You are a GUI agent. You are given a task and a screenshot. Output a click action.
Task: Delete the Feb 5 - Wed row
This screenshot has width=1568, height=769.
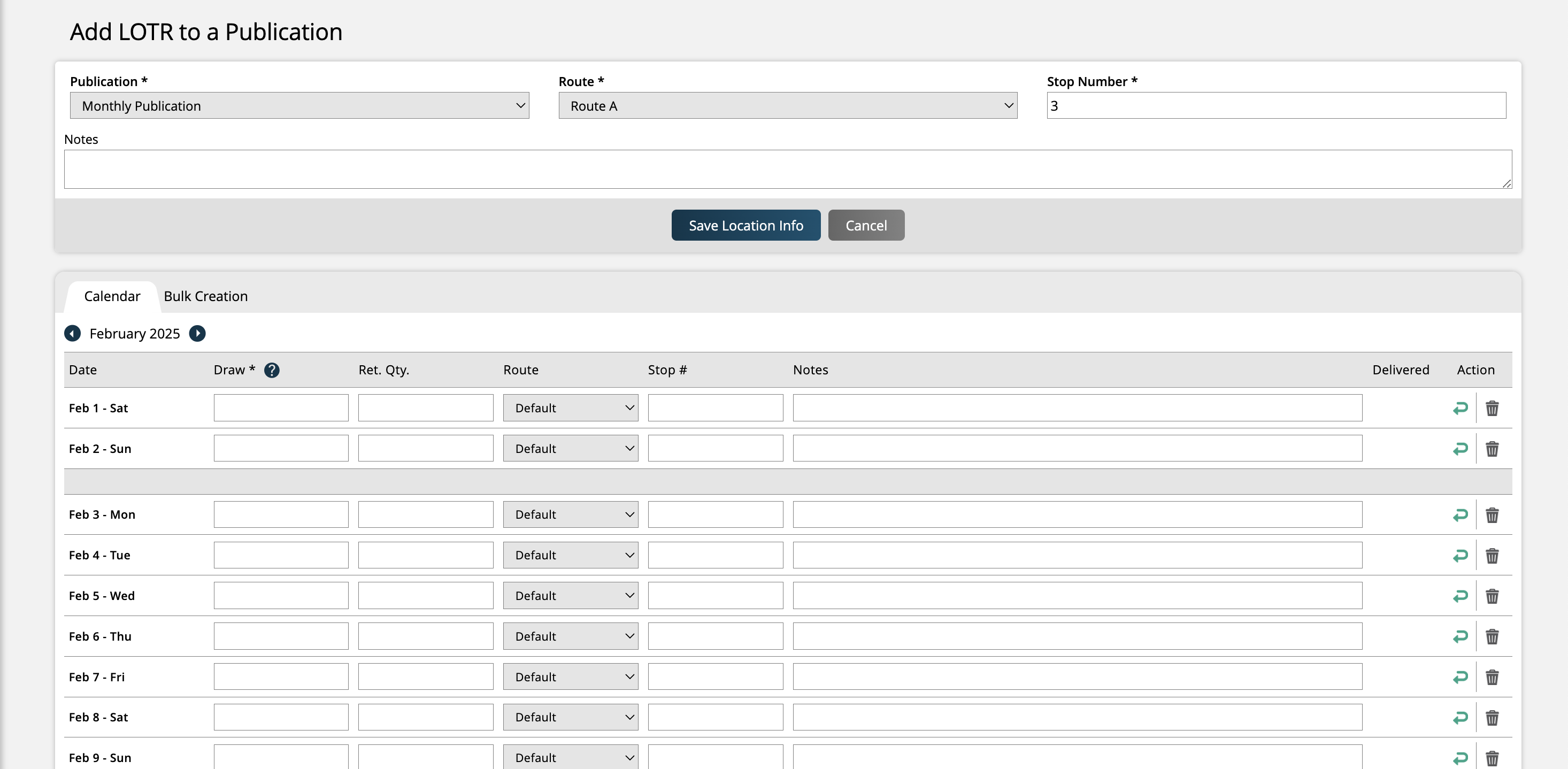[x=1492, y=596]
